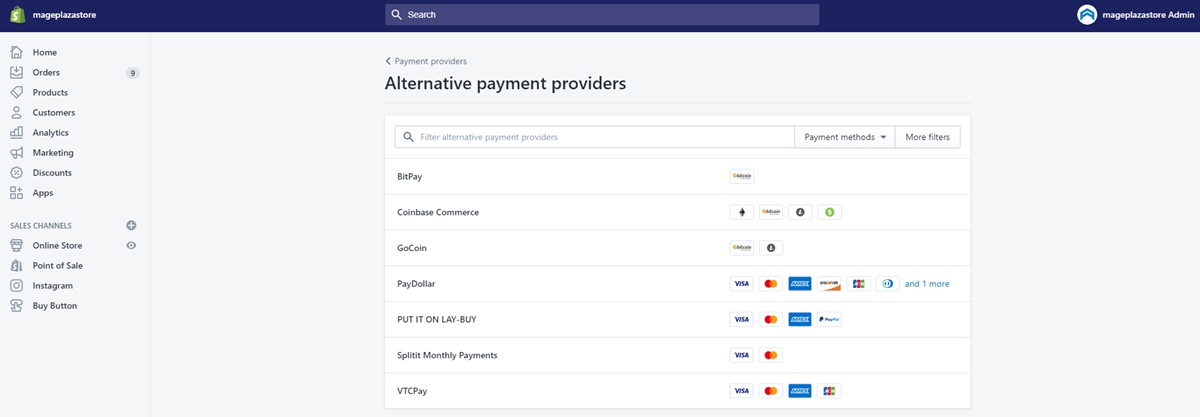Add a sales channel with plus icon
The height and width of the screenshot is (417, 1200).
click(x=131, y=226)
